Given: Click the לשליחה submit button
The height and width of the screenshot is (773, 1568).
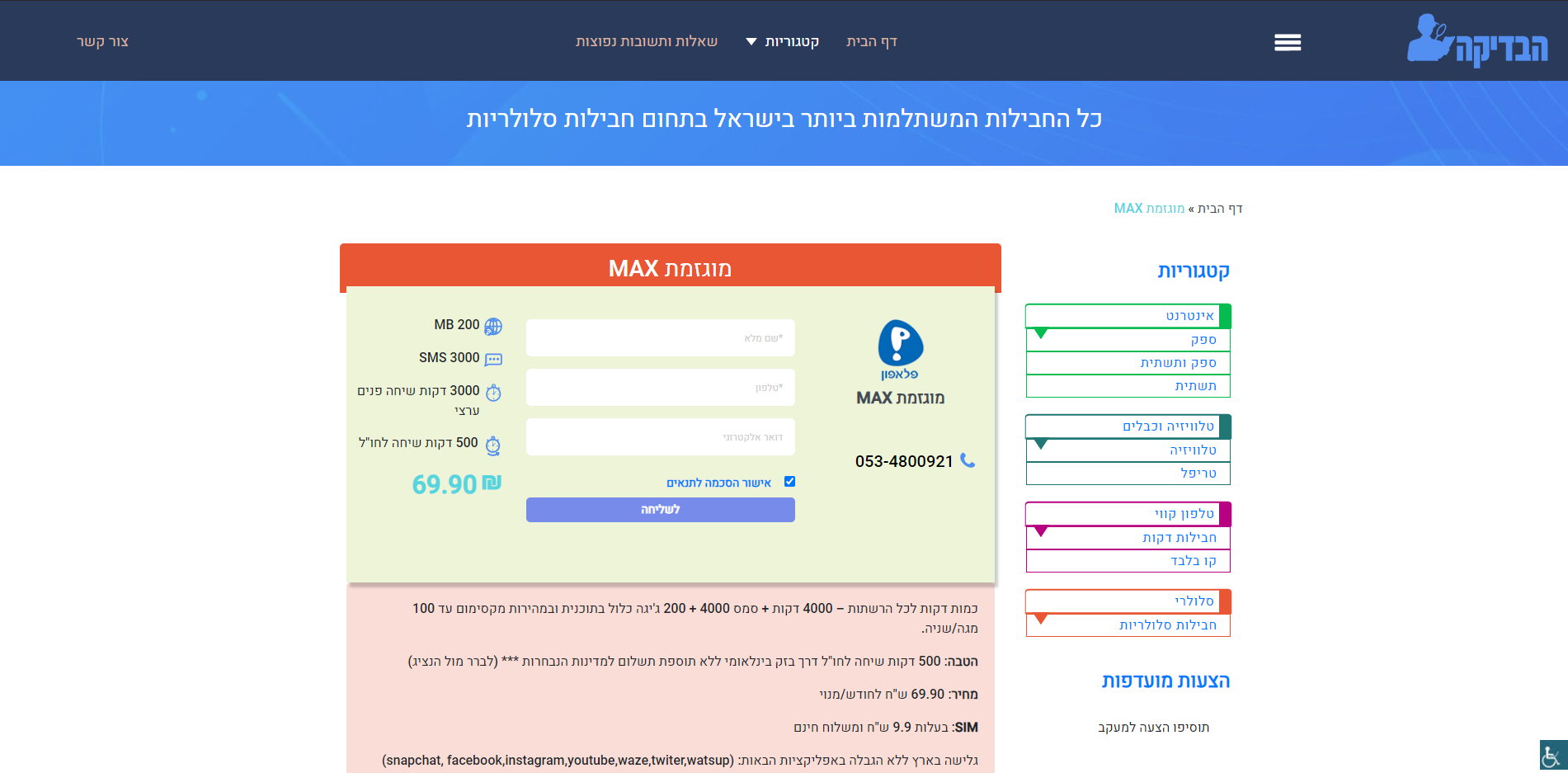Looking at the screenshot, I should point(661,510).
